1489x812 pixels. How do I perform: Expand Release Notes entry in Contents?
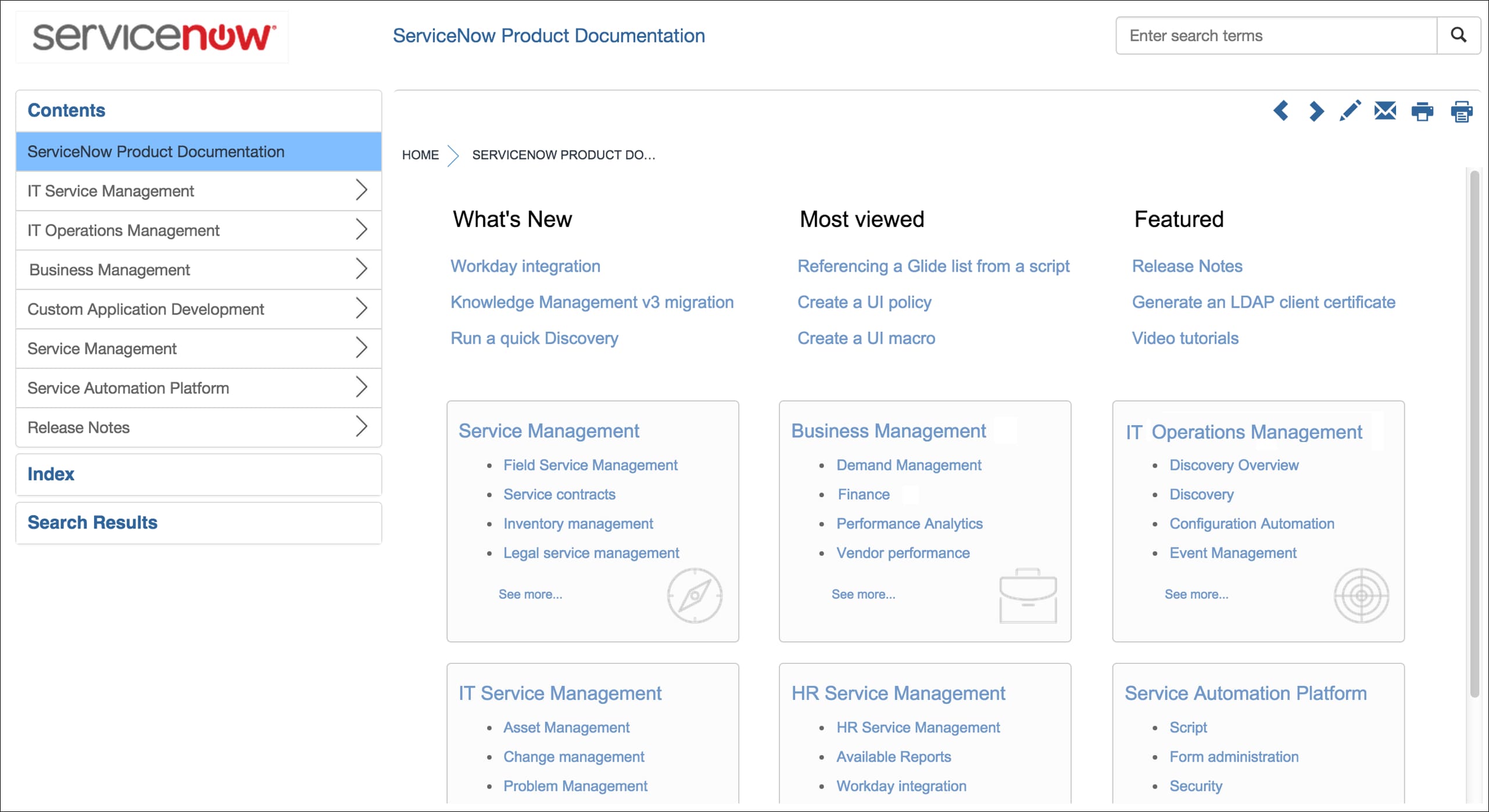[361, 427]
